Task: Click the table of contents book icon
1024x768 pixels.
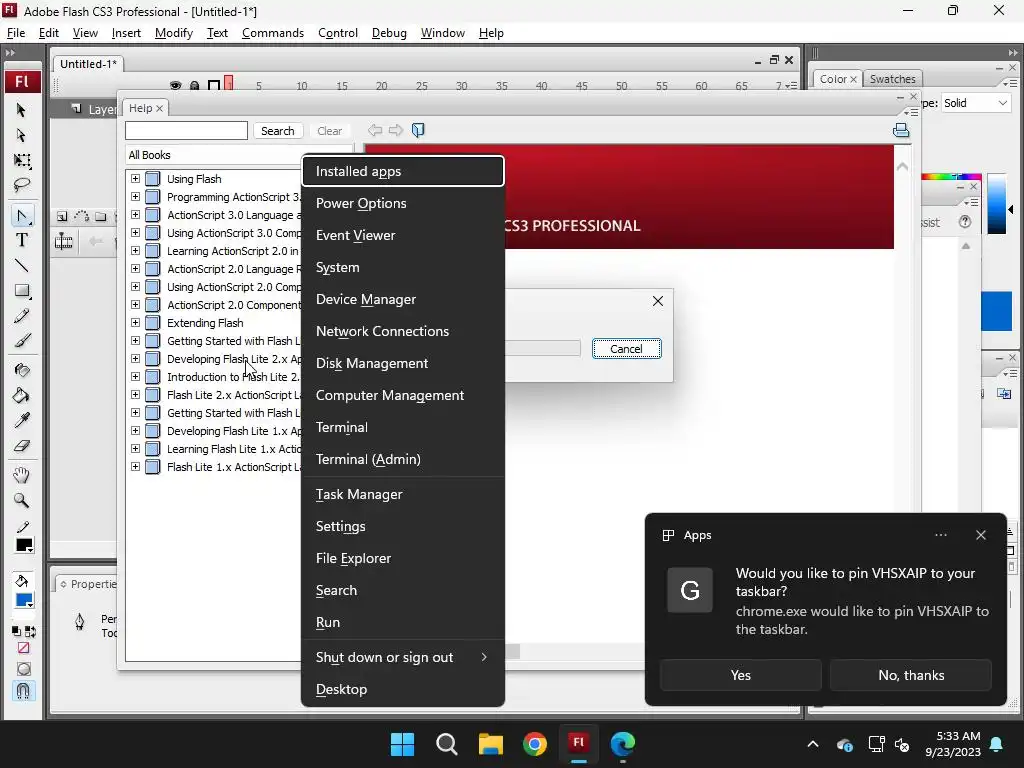Action: click(x=418, y=130)
